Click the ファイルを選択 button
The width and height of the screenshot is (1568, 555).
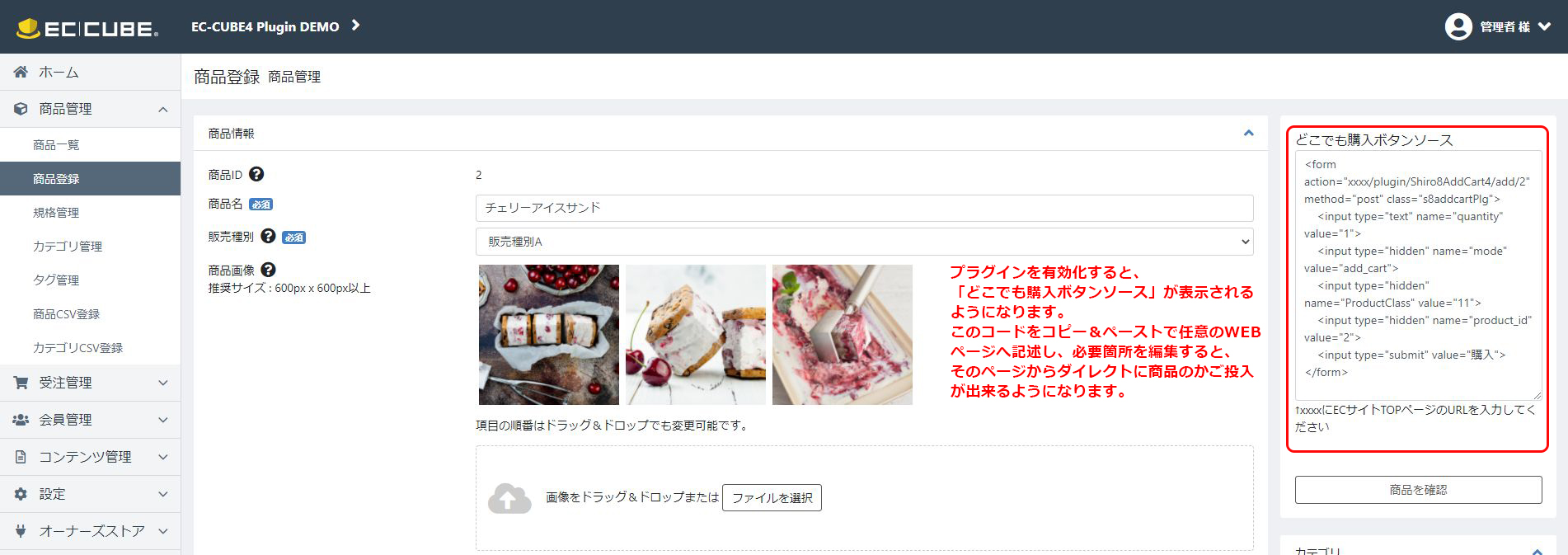coord(772,497)
